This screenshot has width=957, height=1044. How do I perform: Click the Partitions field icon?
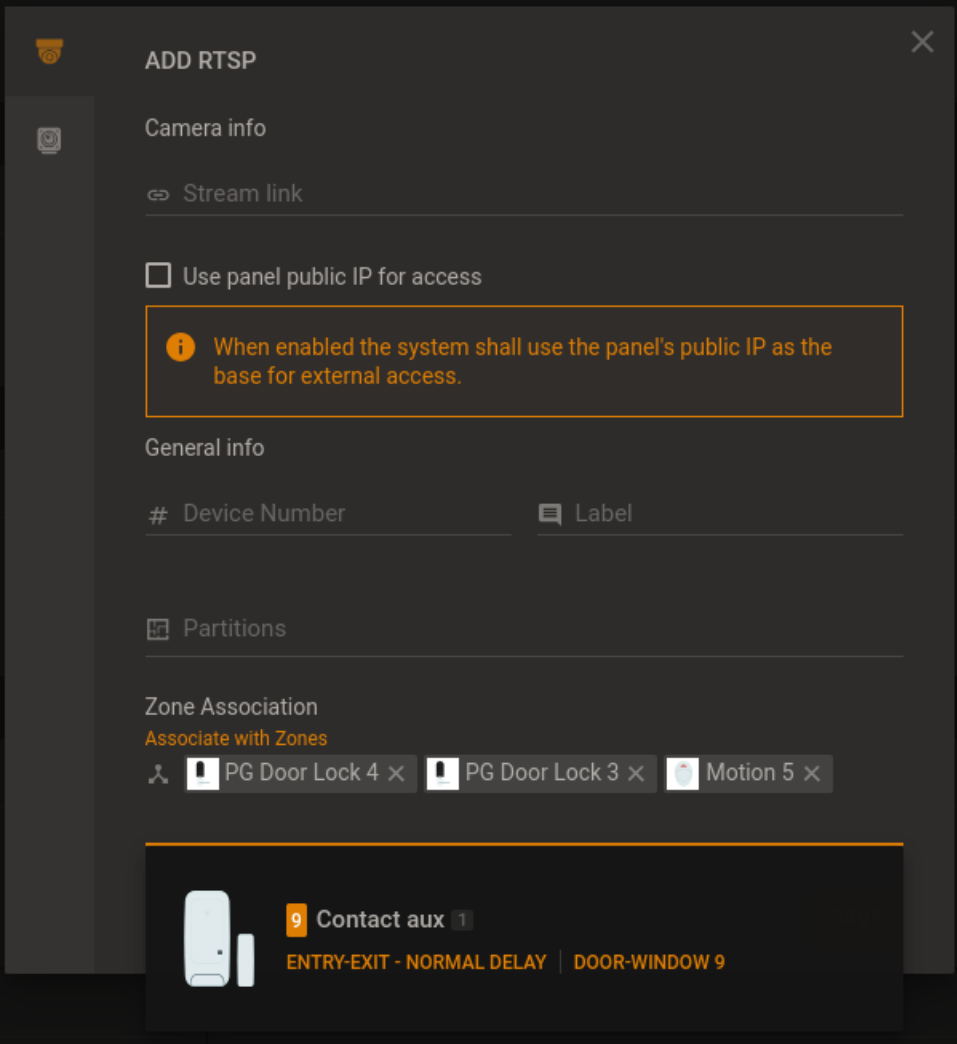158,629
